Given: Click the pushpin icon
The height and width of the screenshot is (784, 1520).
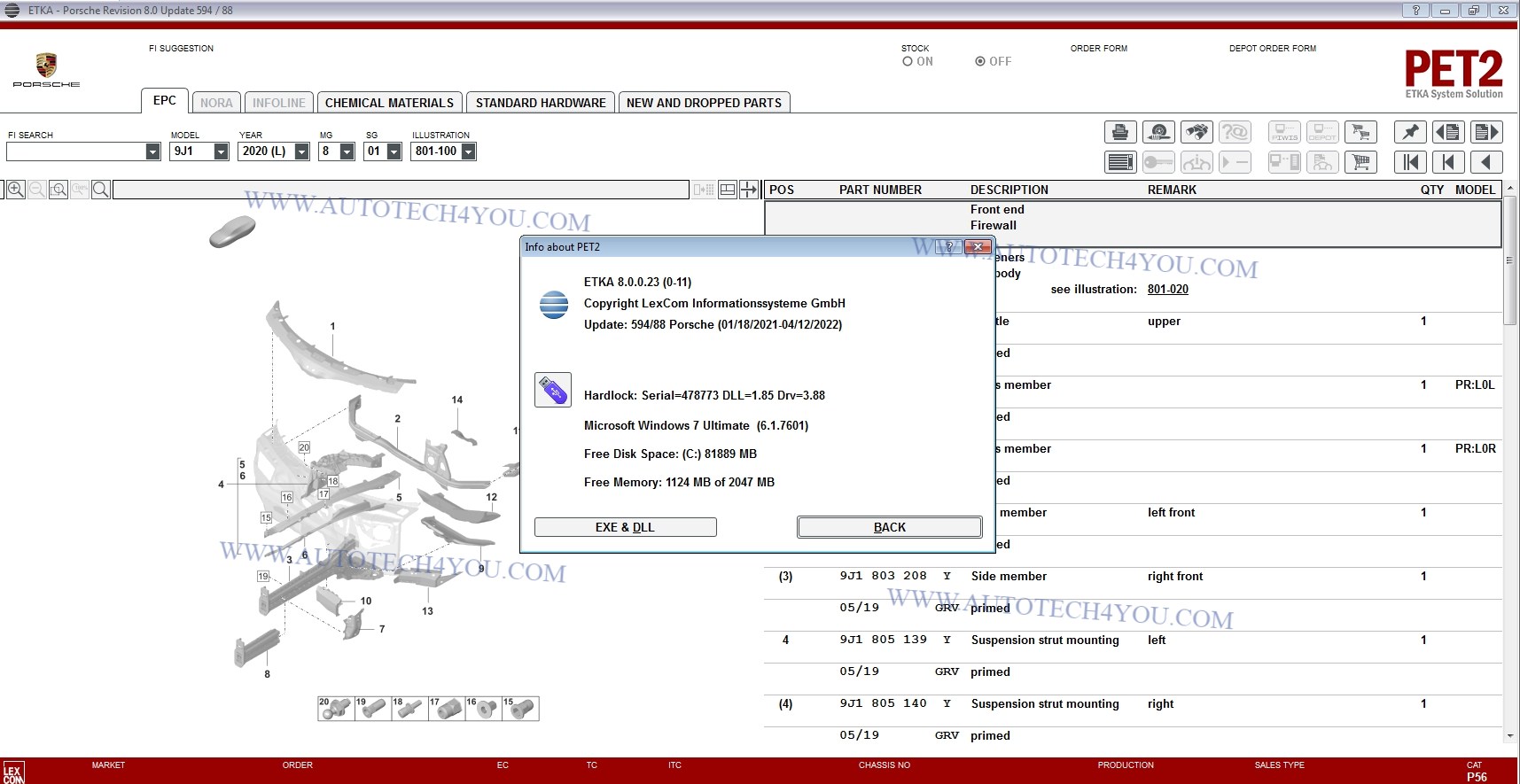Looking at the screenshot, I should [1410, 133].
